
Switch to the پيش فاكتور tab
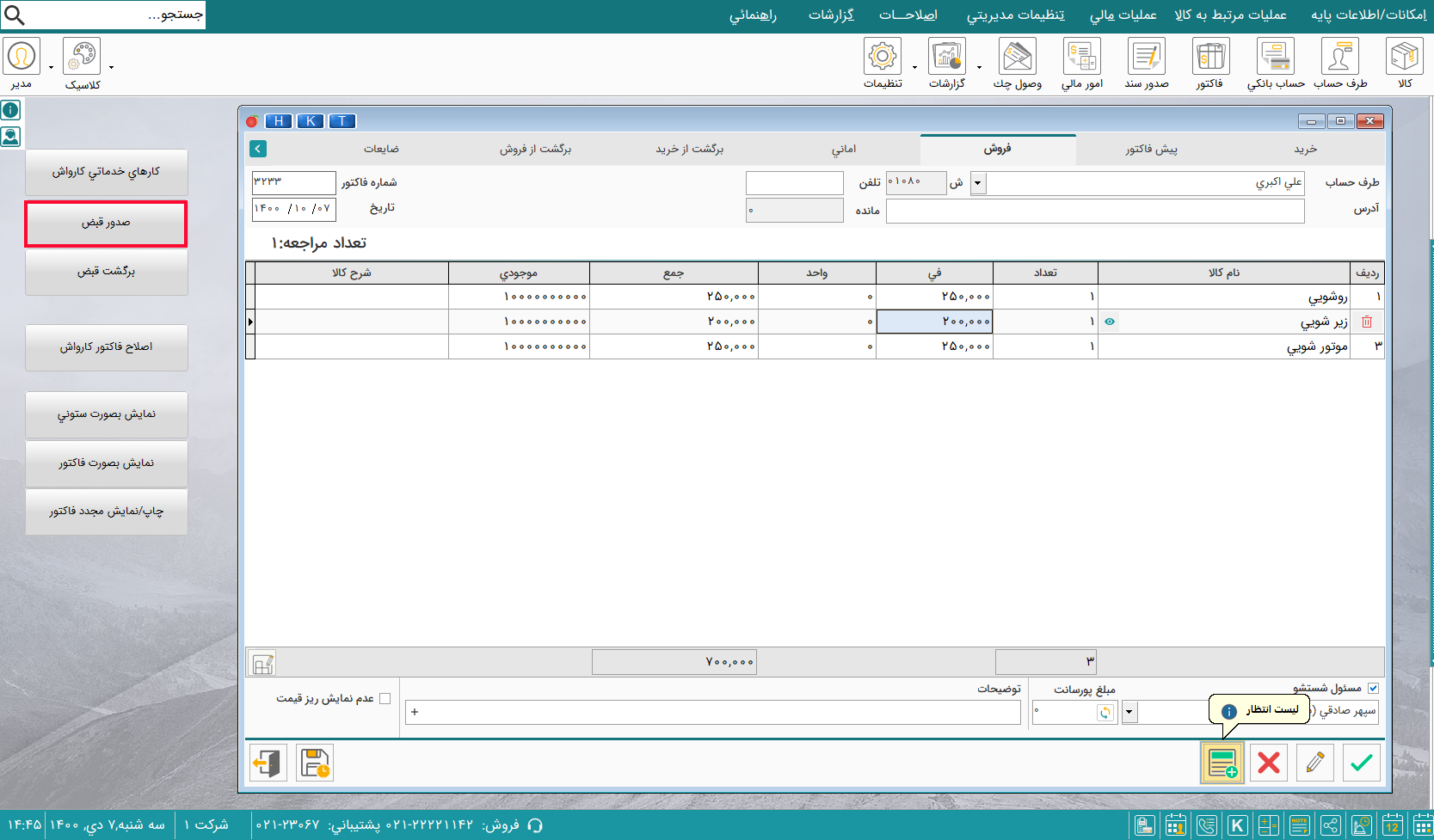click(1151, 149)
